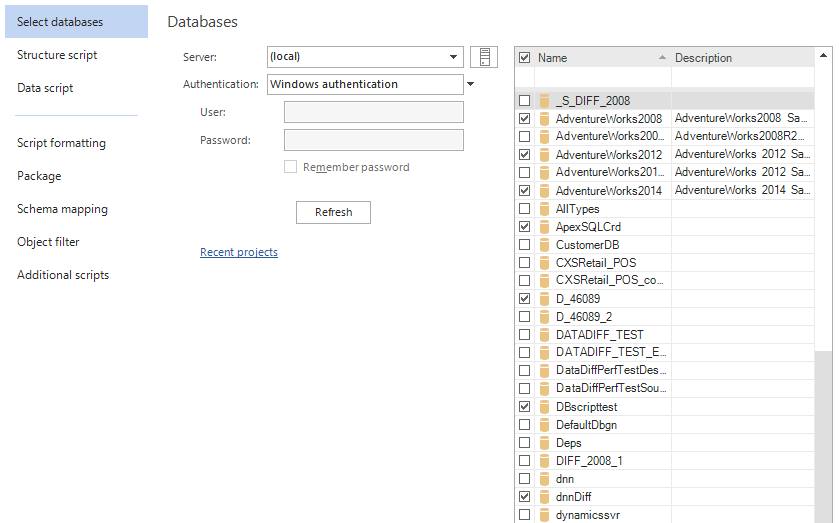Check the CustomerDB database checkbox
Viewport: 839px width, 523px height.
pos(524,245)
